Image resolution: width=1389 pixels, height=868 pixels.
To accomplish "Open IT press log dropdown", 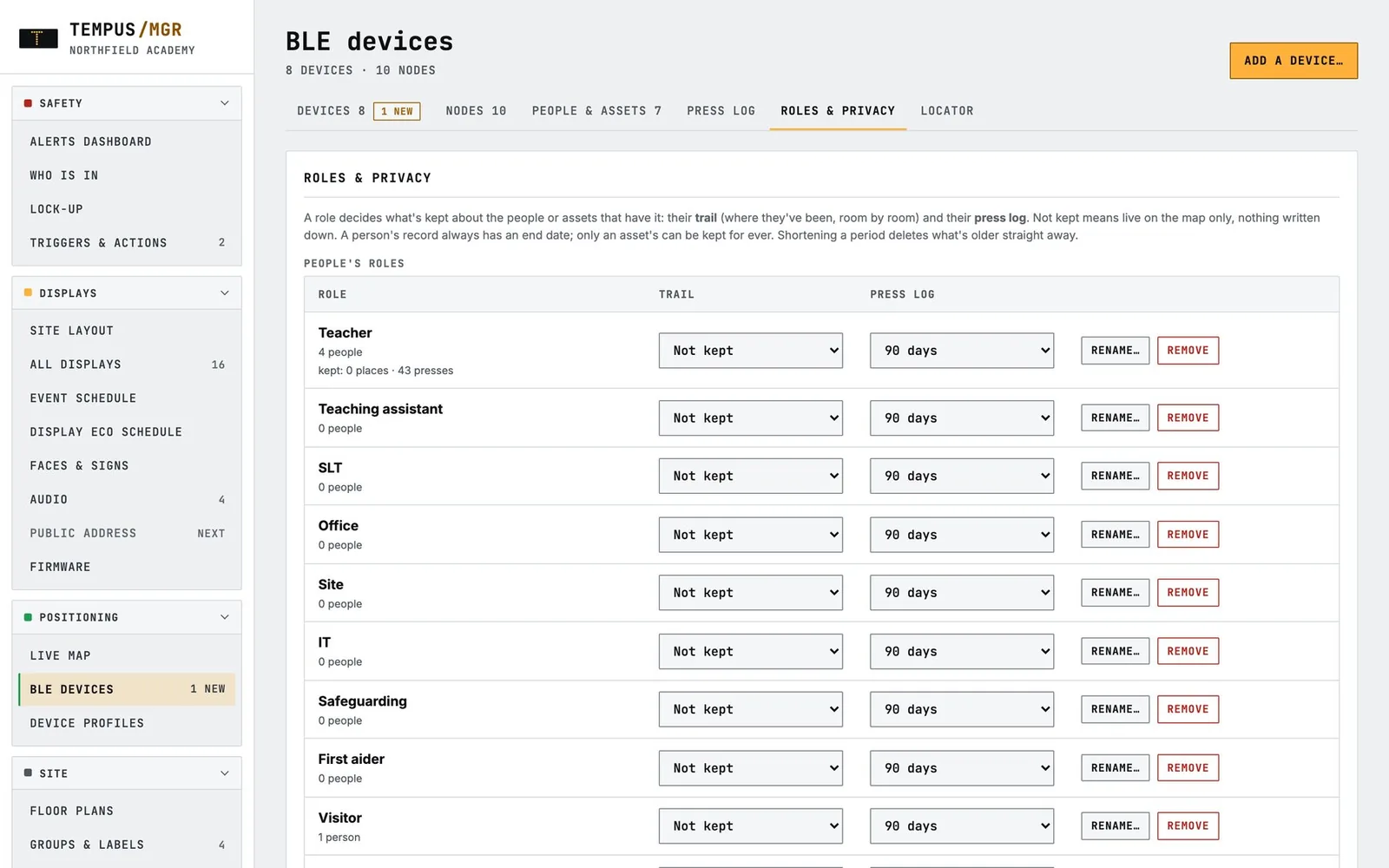I will coord(962,651).
